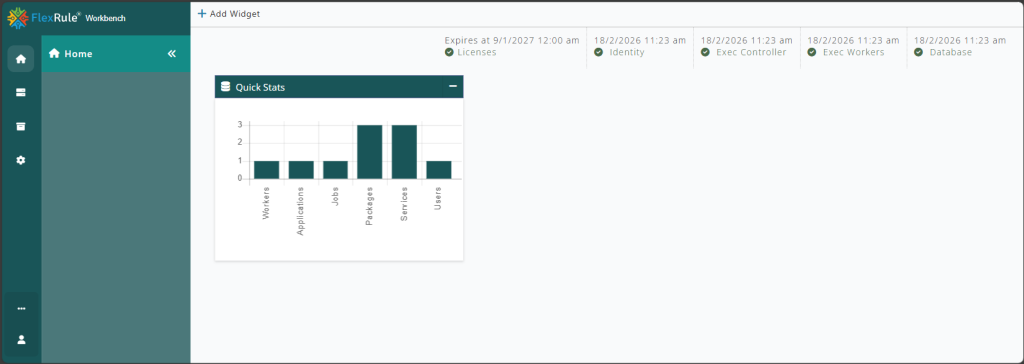This screenshot has width=1024, height=364.
Task: Click the FlexRule Workbench logo
Action: point(66,18)
